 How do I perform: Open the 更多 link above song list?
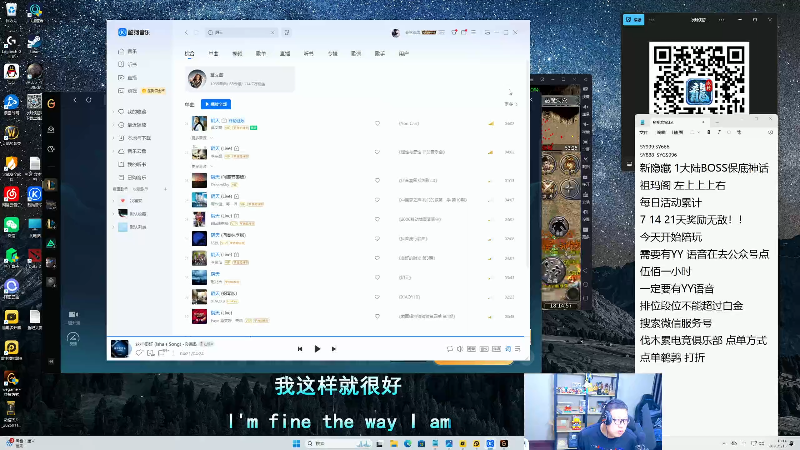(x=511, y=104)
